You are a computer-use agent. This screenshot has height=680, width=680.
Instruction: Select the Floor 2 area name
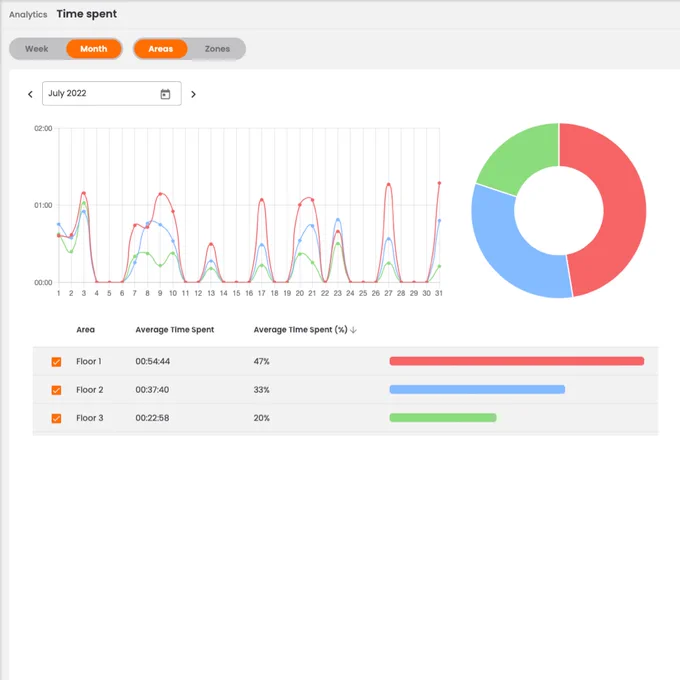[x=90, y=389]
